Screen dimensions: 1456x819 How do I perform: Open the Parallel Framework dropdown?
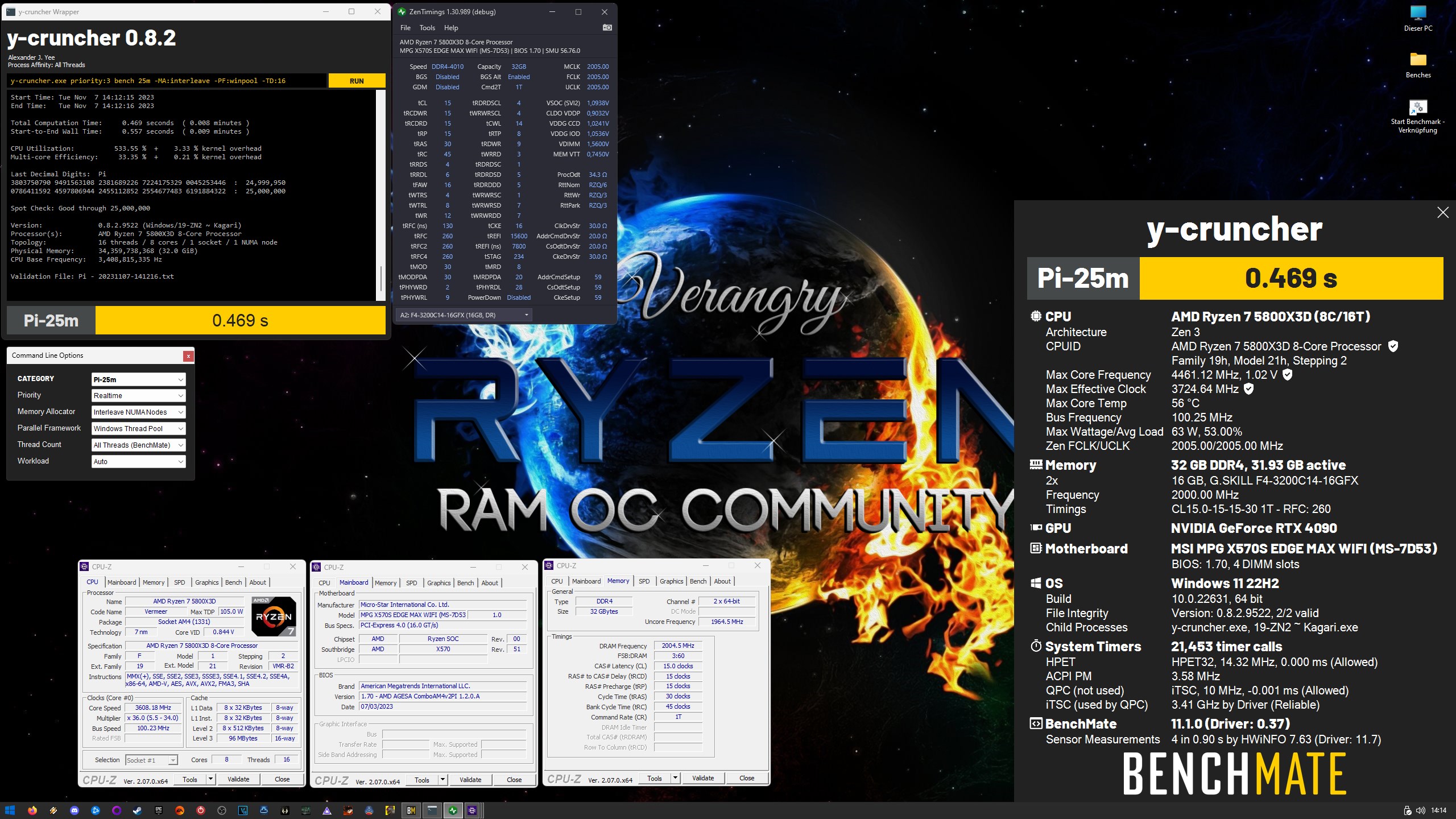pos(139,429)
